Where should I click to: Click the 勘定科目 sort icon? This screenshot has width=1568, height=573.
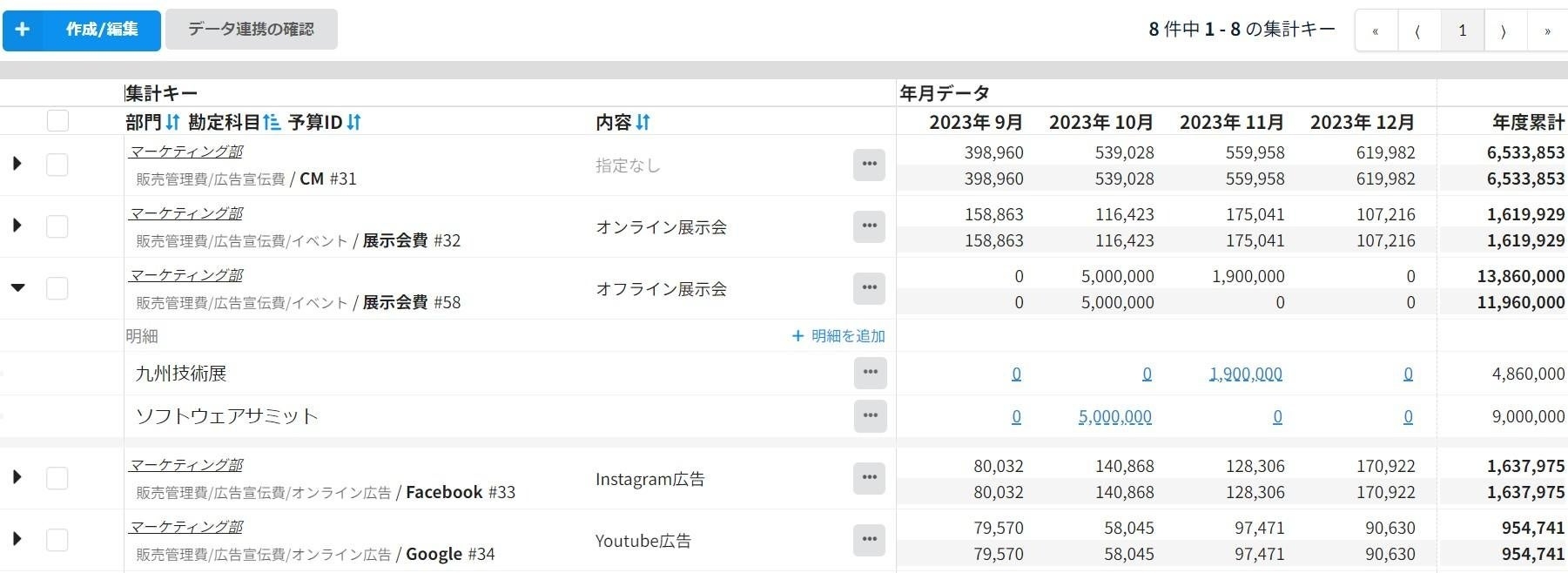[x=272, y=122]
